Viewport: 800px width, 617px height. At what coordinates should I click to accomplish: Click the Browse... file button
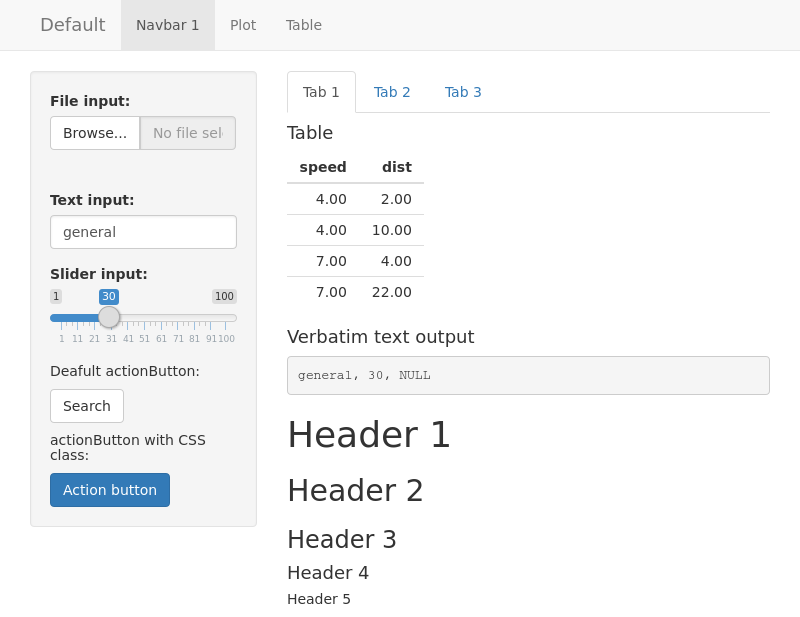pyautogui.click(x=95, y=133)
